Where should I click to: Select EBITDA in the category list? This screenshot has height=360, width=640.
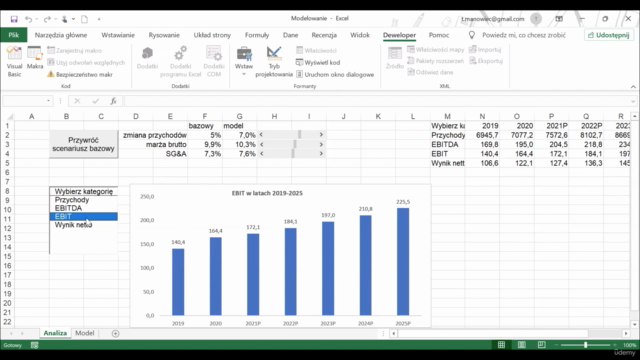click(x=83, y=208)
